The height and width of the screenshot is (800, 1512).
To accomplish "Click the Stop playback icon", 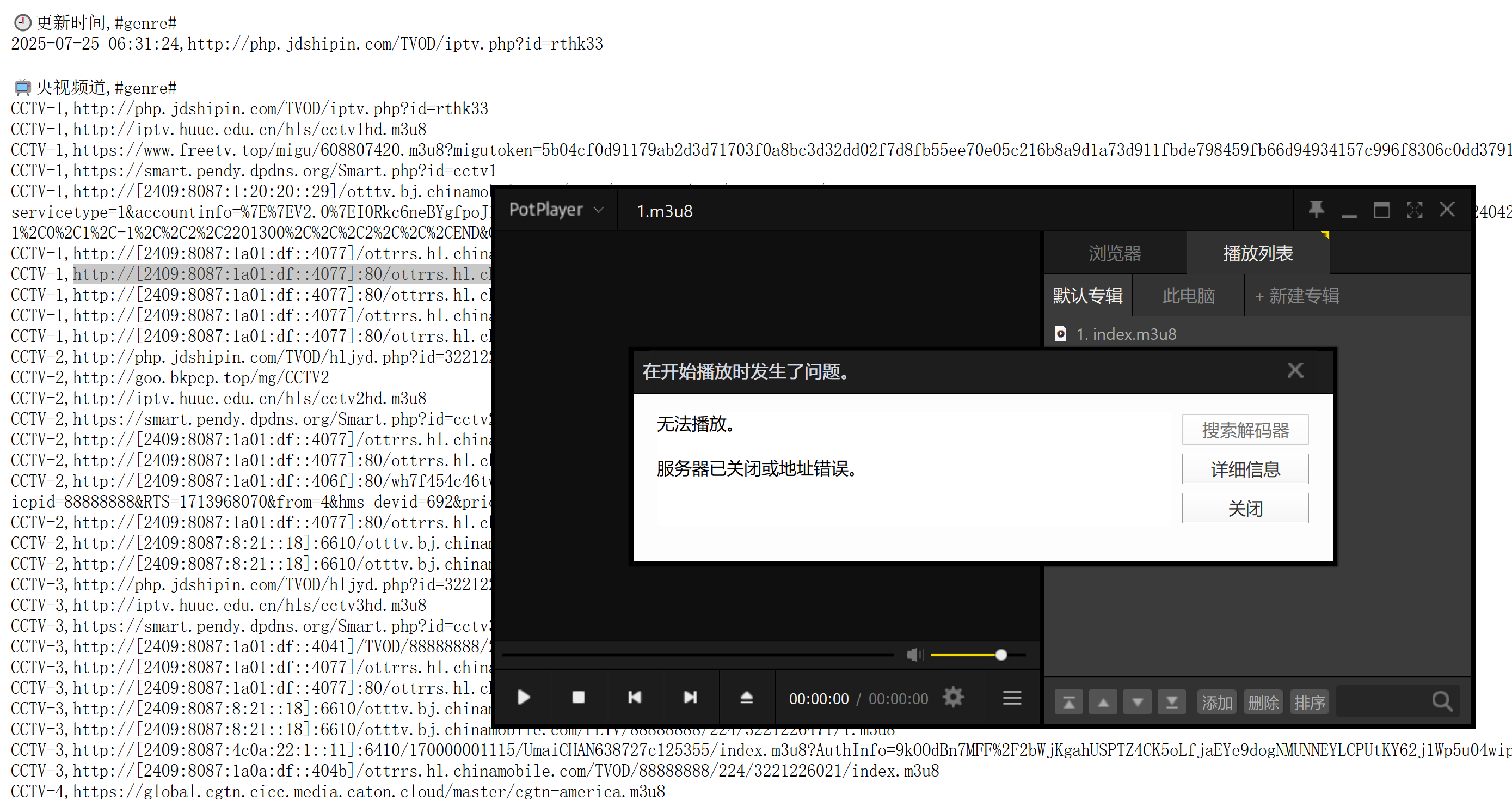I will coord(579,697).
